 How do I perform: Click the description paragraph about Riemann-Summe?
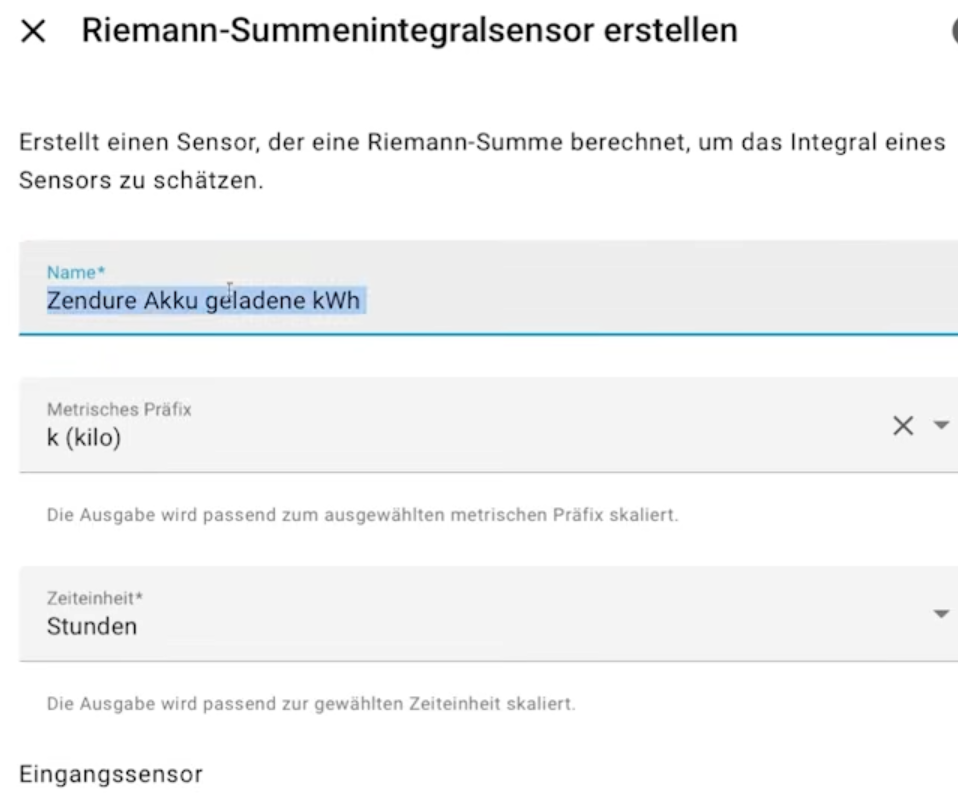coord(482,161)
